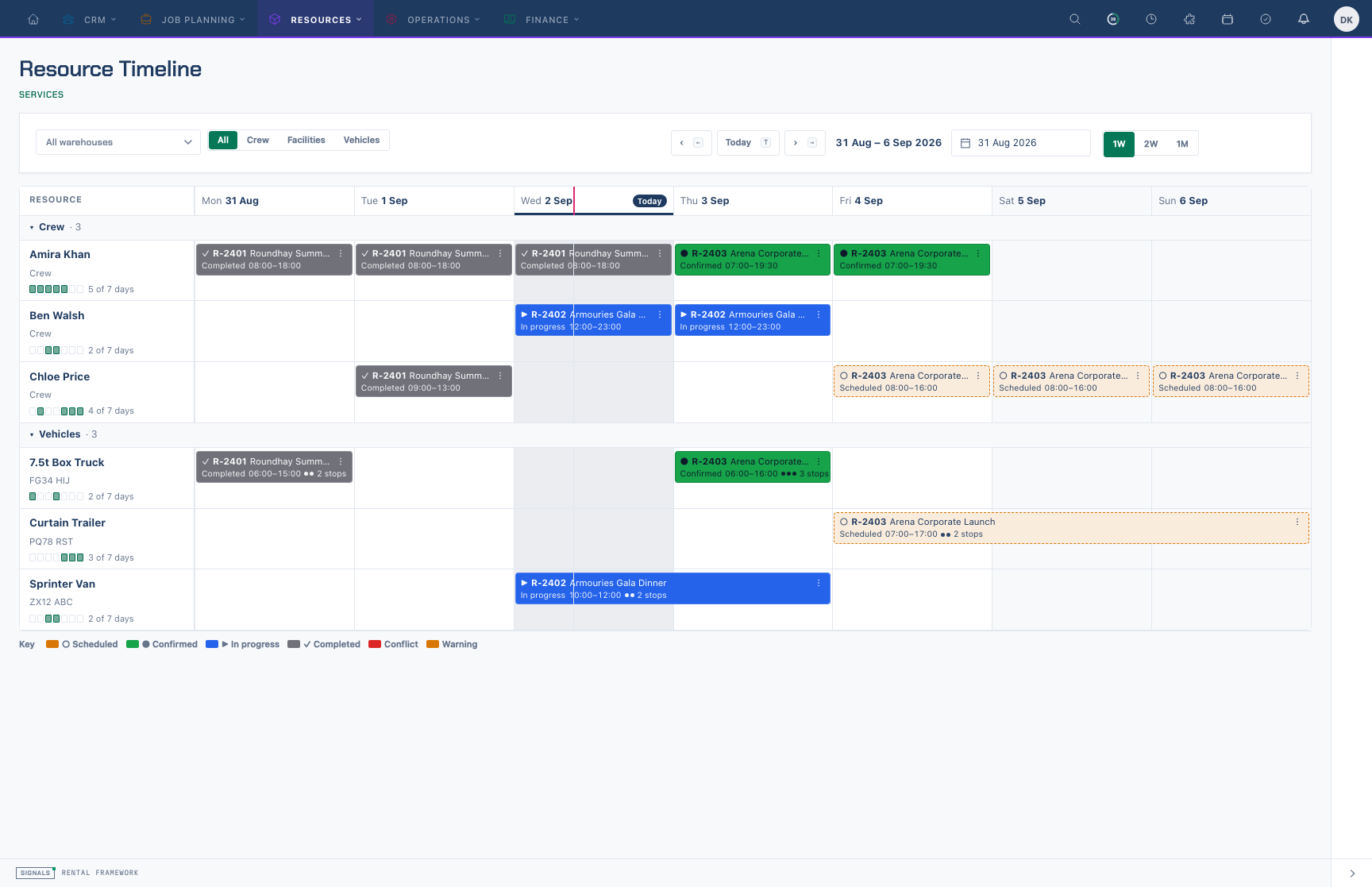Screen dimensions: 1372x887
Task: Open the Job Planning menu dropdown
Action: coord(192,19)
